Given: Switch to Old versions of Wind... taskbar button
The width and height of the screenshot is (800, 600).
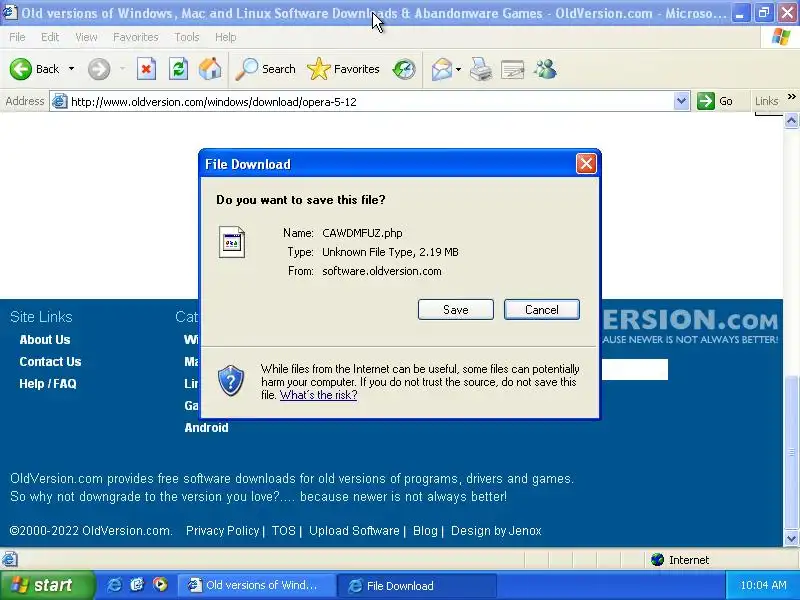Looking at the screenshot, I should coord(256,585).
